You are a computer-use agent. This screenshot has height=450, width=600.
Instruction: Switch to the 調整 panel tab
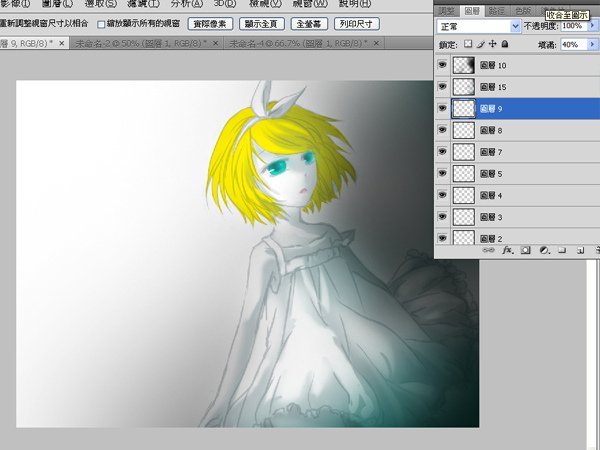point(447,11)
